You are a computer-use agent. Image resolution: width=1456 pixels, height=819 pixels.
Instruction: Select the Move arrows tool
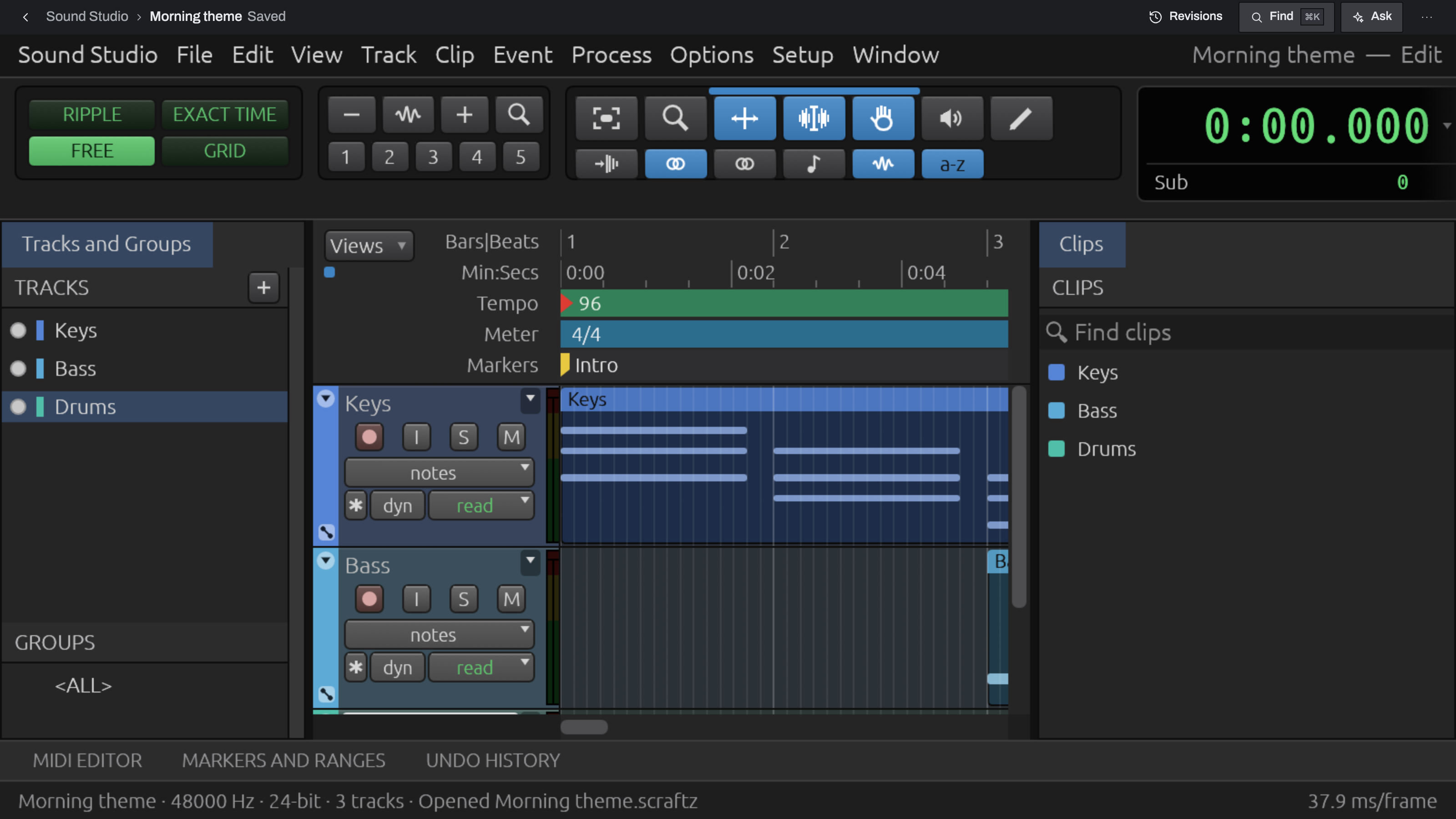click(744, 118)
